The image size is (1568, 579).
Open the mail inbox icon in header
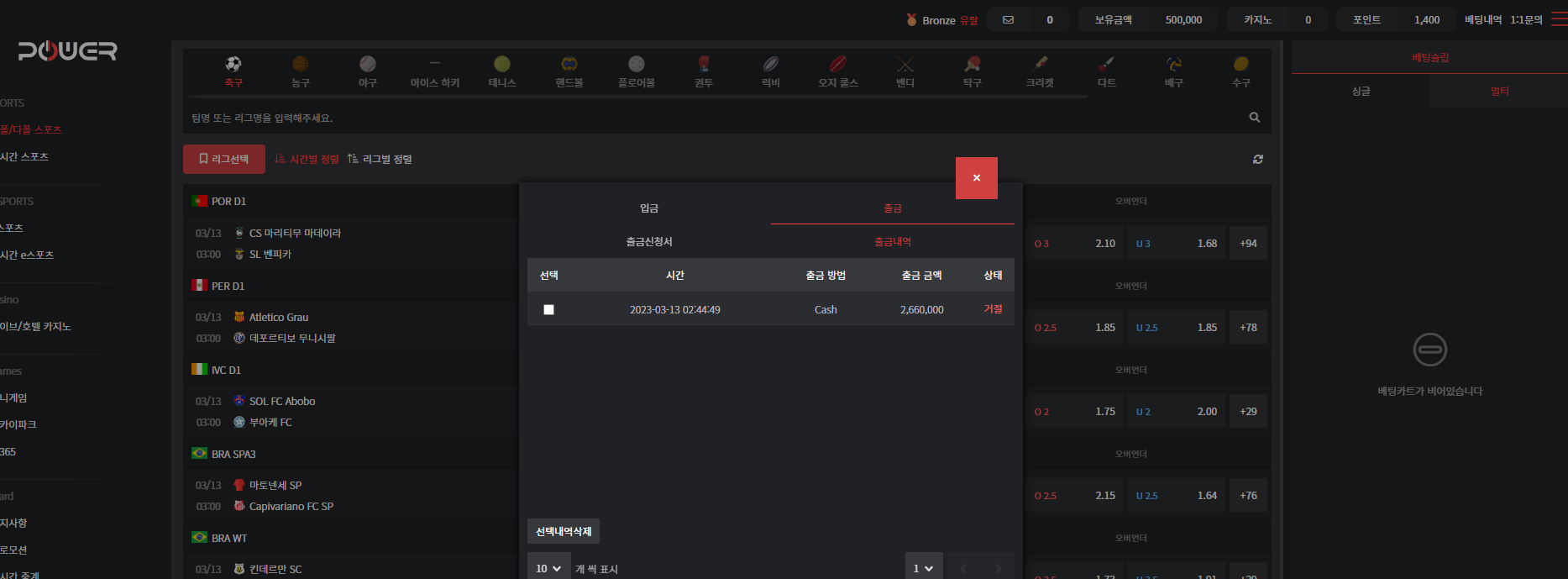[x=1009, y=20]
